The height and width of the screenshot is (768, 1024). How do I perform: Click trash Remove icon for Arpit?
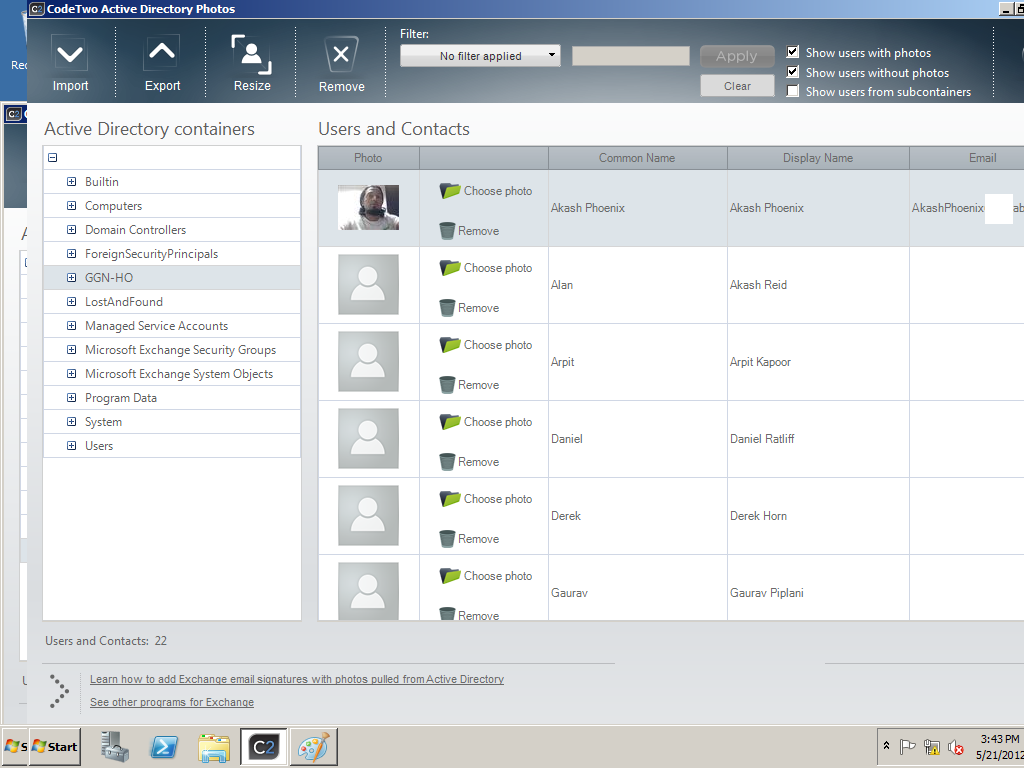tap(447, 385)
